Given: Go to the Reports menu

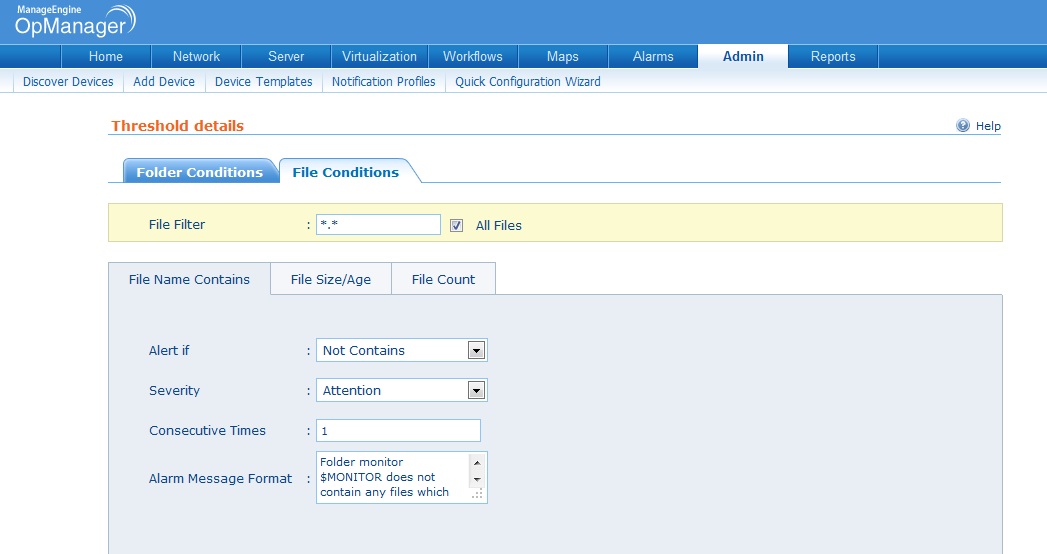Looking at the screenshot, I should tap(832, 57).
